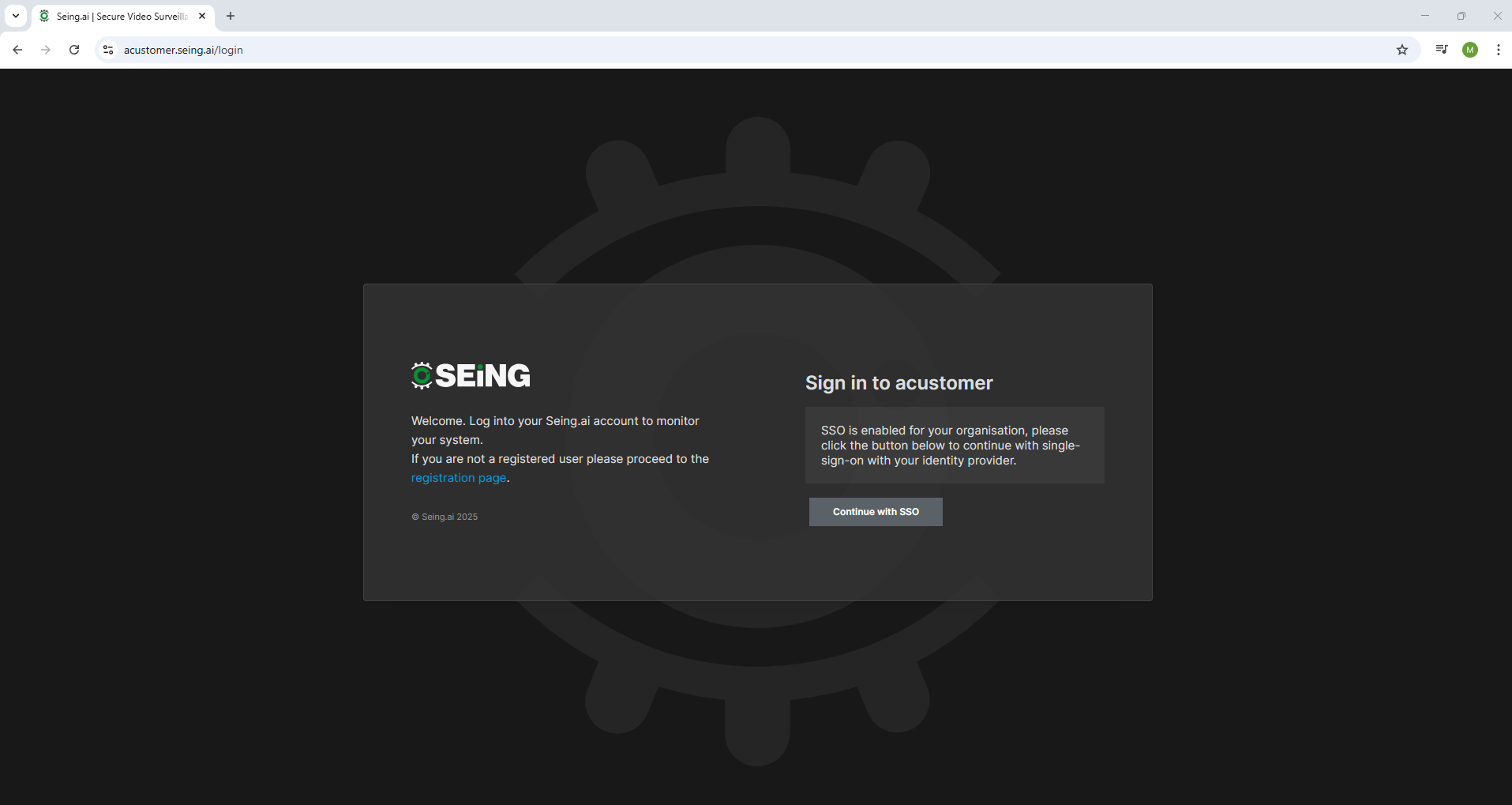Open the registration page link
Image resolution: width=1512 pixels, height=805 pixels.
coord(459,477)
